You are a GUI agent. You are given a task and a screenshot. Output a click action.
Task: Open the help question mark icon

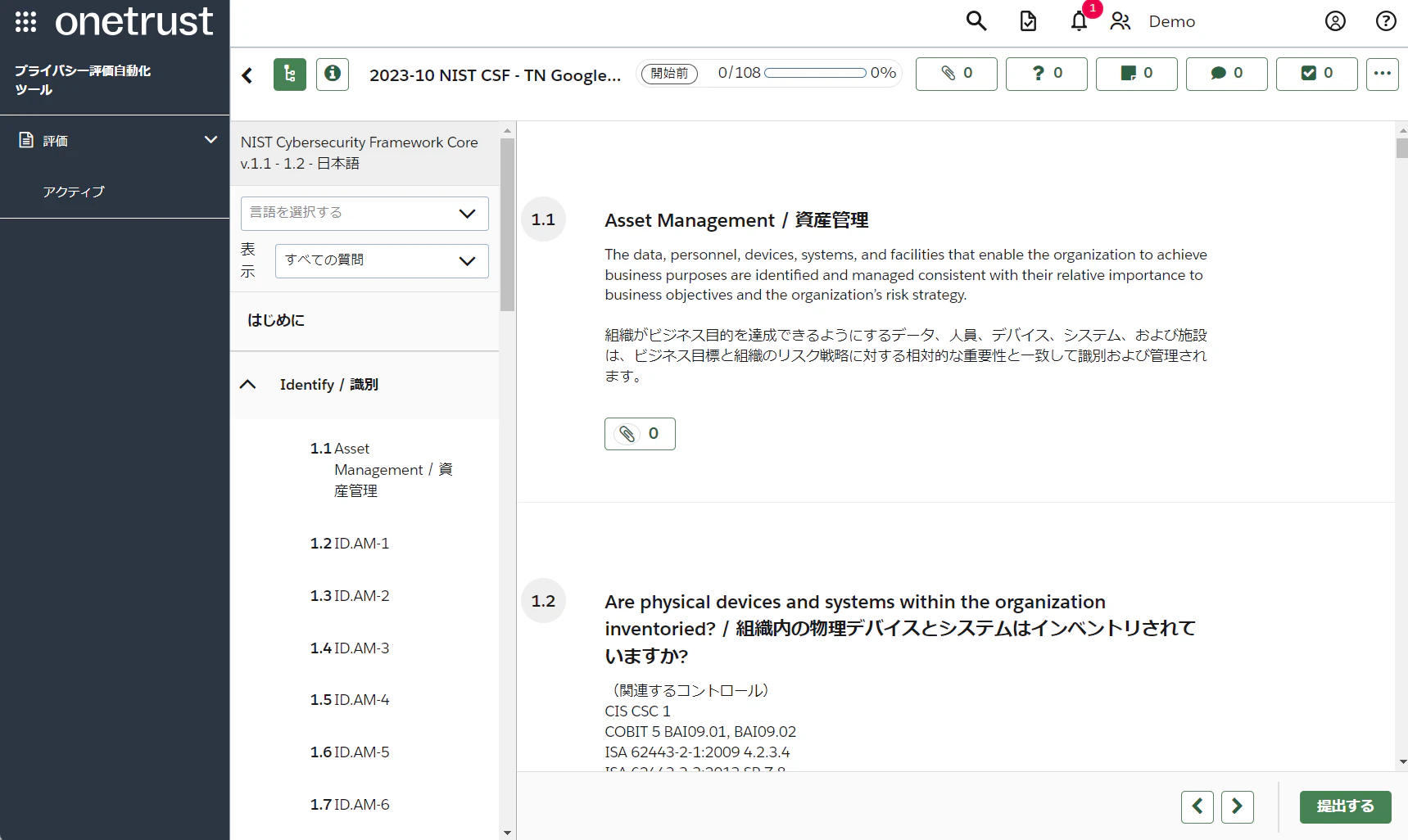coord(1386,21)
